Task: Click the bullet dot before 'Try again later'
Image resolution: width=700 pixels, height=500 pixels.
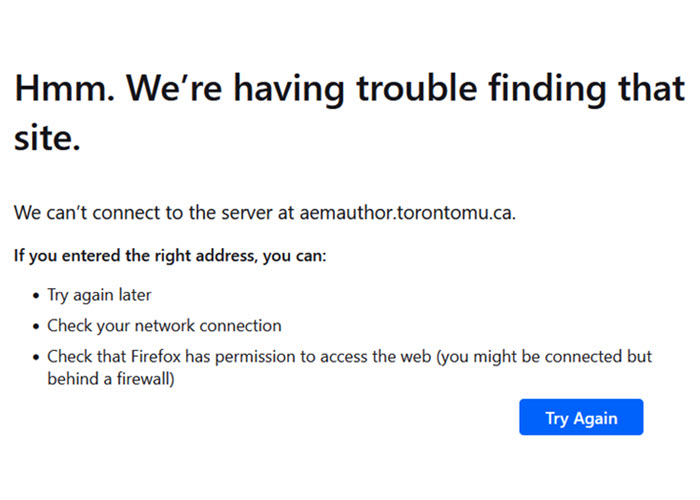Action: pyautogui.click(x=34, y=296)
